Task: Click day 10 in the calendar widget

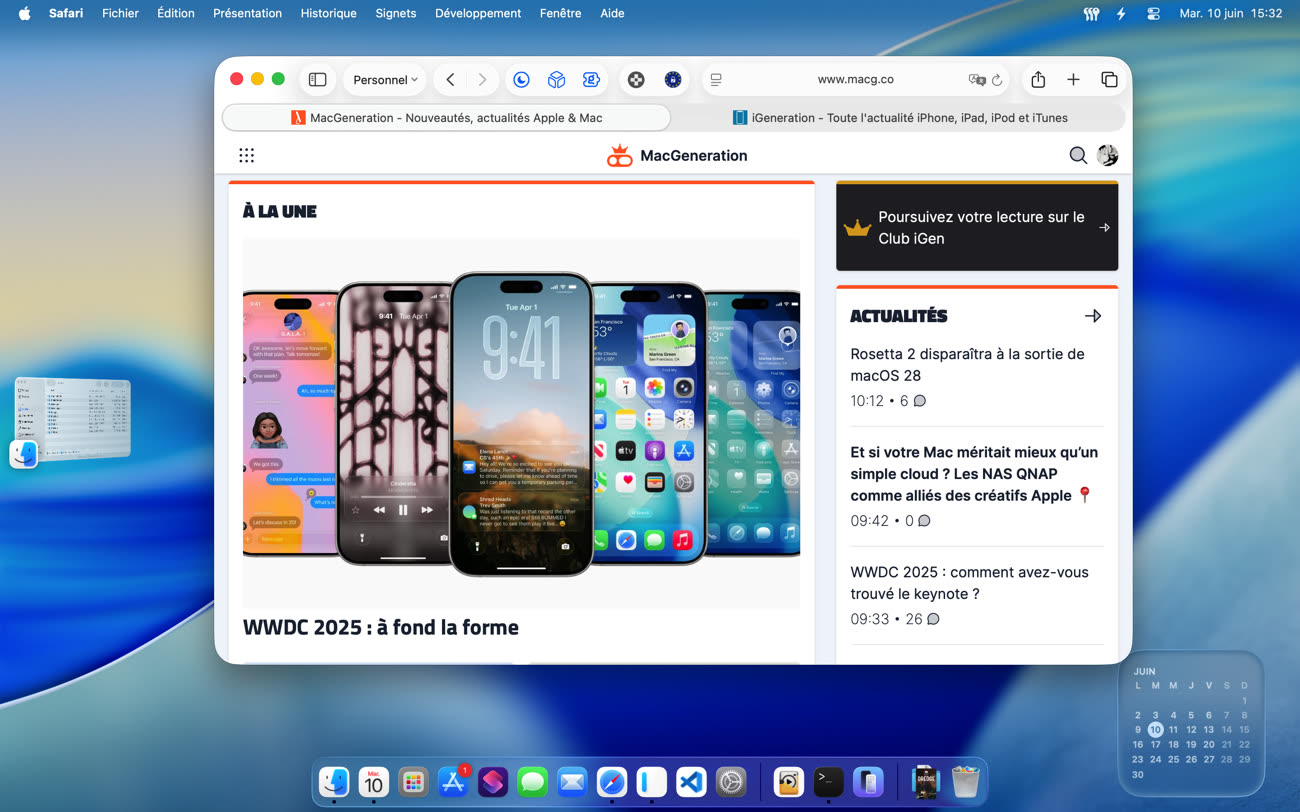Action: 1155,730
